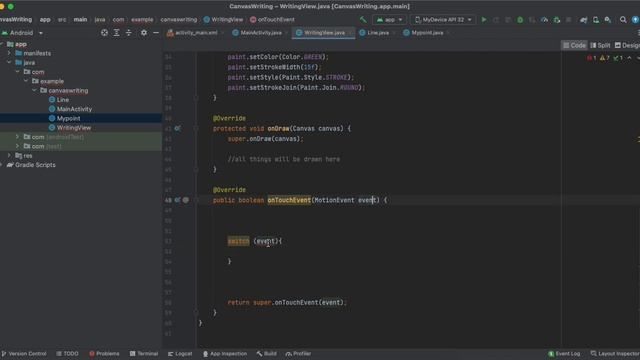Attach debugger to Android process icon
The image size is (640, 360).
click(557, 20)
